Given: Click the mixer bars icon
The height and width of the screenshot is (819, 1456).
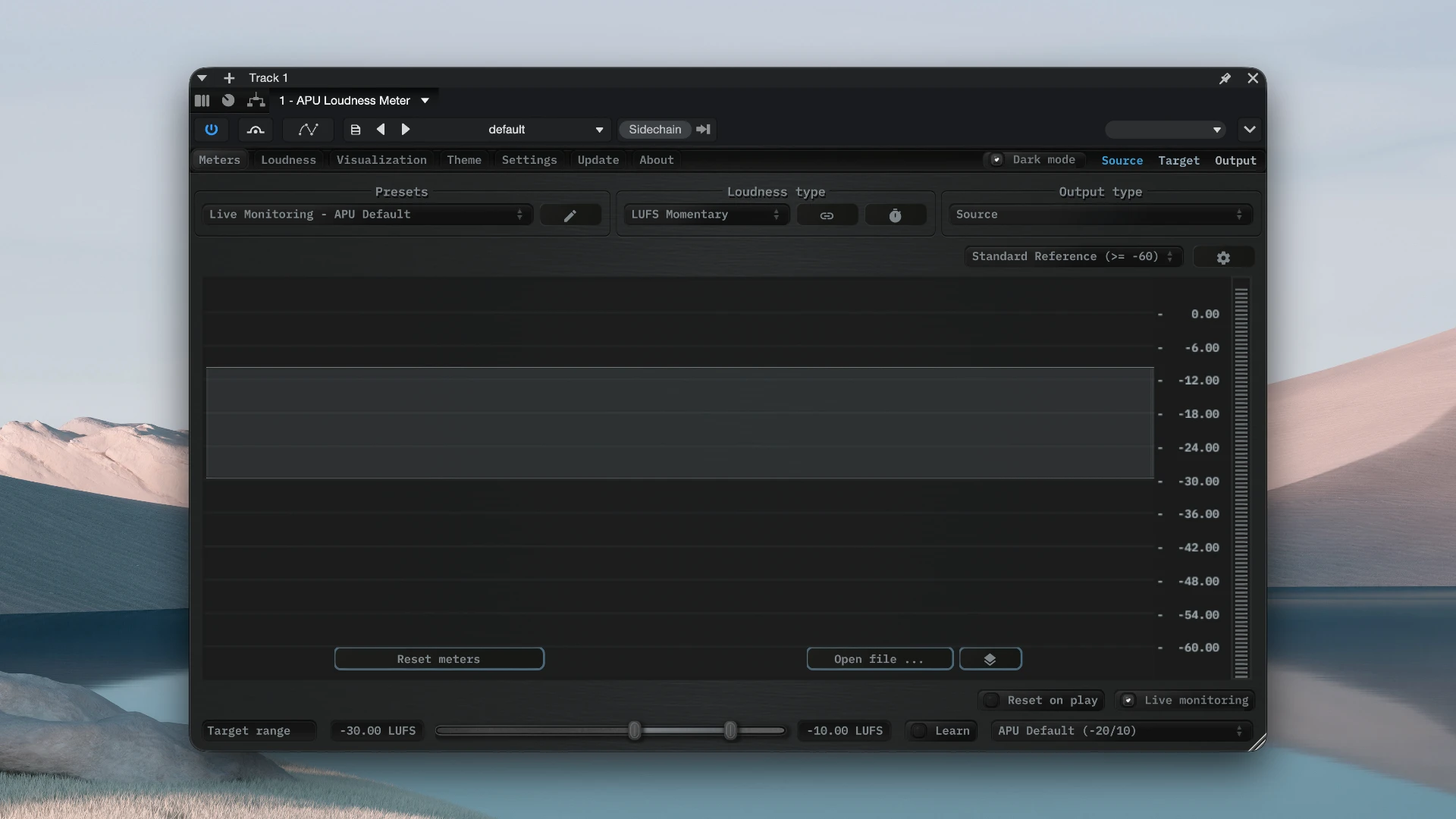Looking at the screenshot, I should pyautogui.click(x=202, y=100).
